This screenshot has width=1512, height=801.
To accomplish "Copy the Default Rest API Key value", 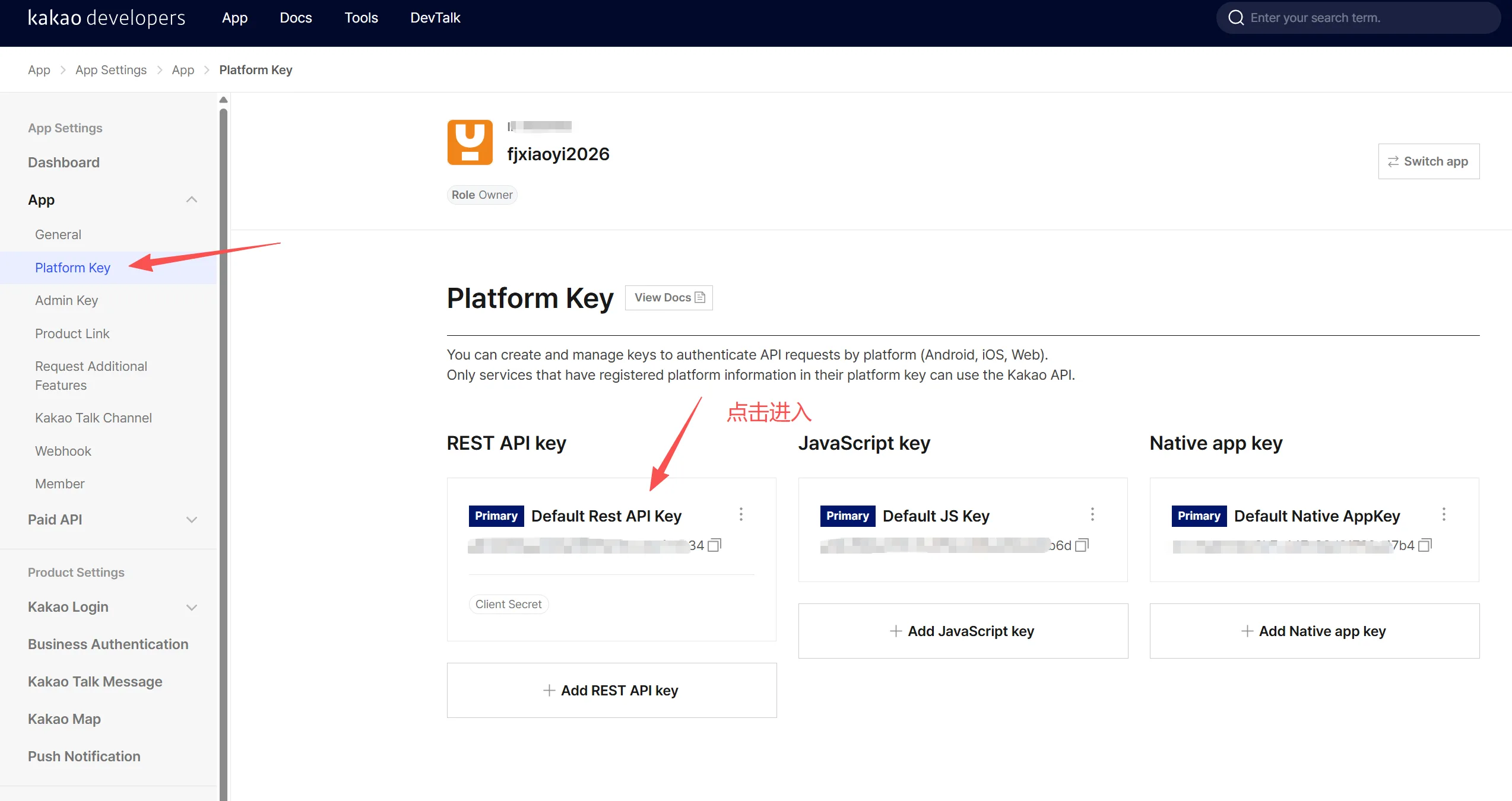I will [x=715, y=545].
